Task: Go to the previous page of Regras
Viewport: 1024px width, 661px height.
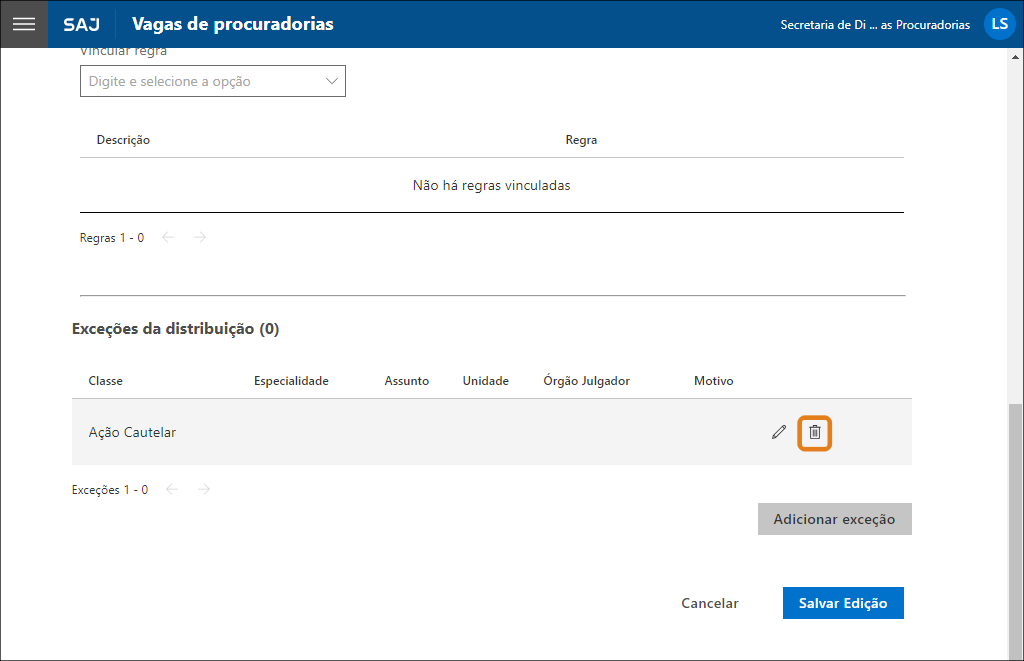Action: point(167,237)
